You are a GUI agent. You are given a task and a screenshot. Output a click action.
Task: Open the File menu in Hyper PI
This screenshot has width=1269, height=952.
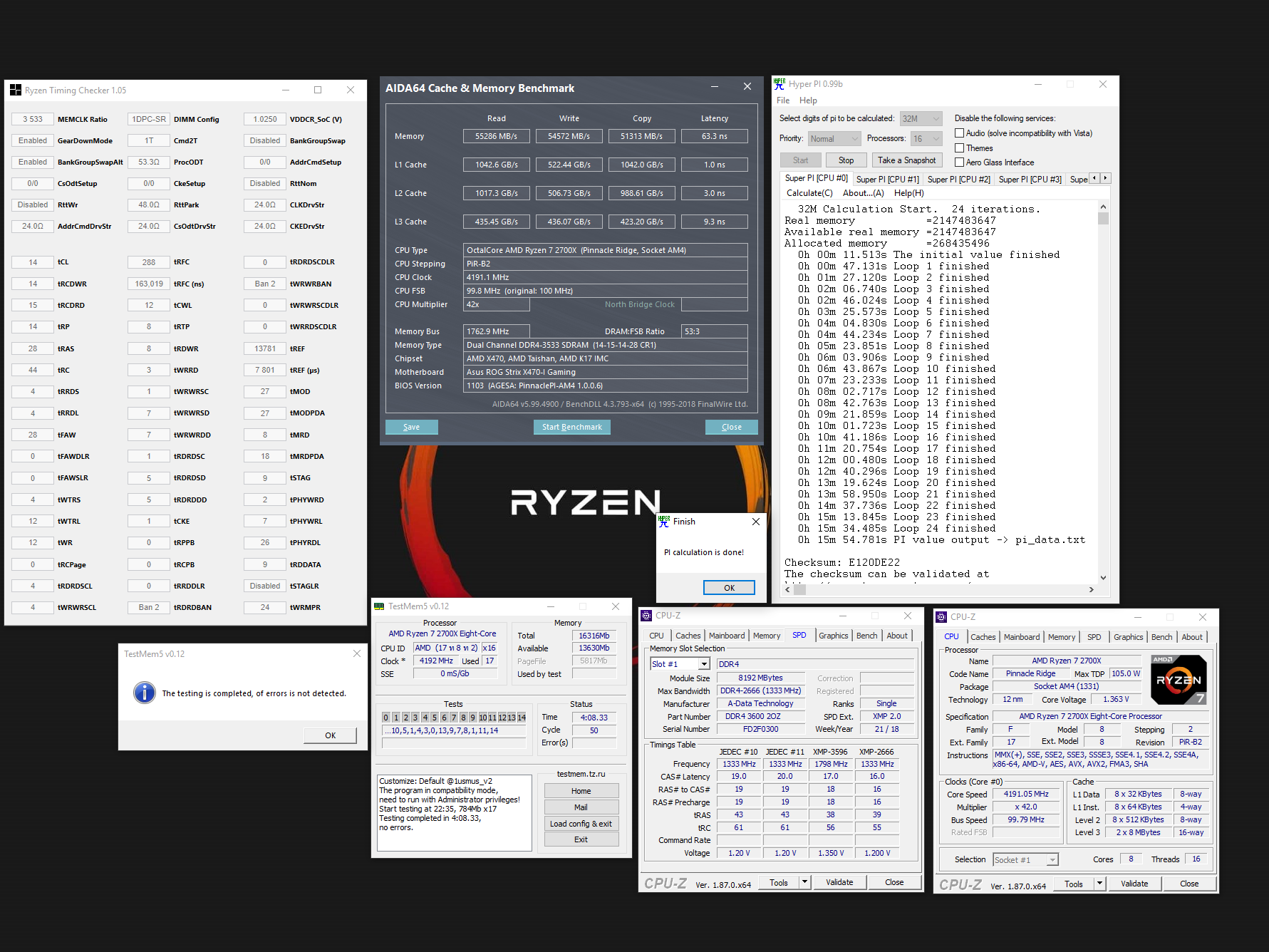(783, 100)
